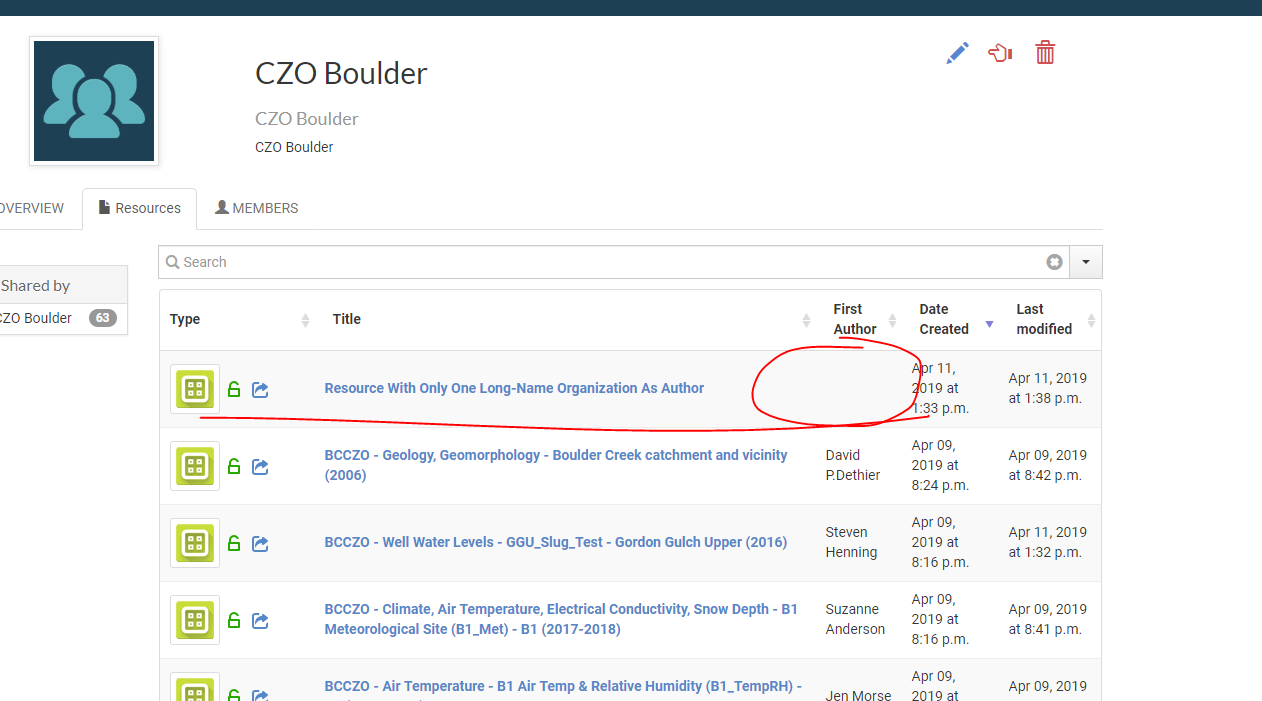
Task: Switch to the Resources tab
Action: pyautogui.click(x=139, y=208)
